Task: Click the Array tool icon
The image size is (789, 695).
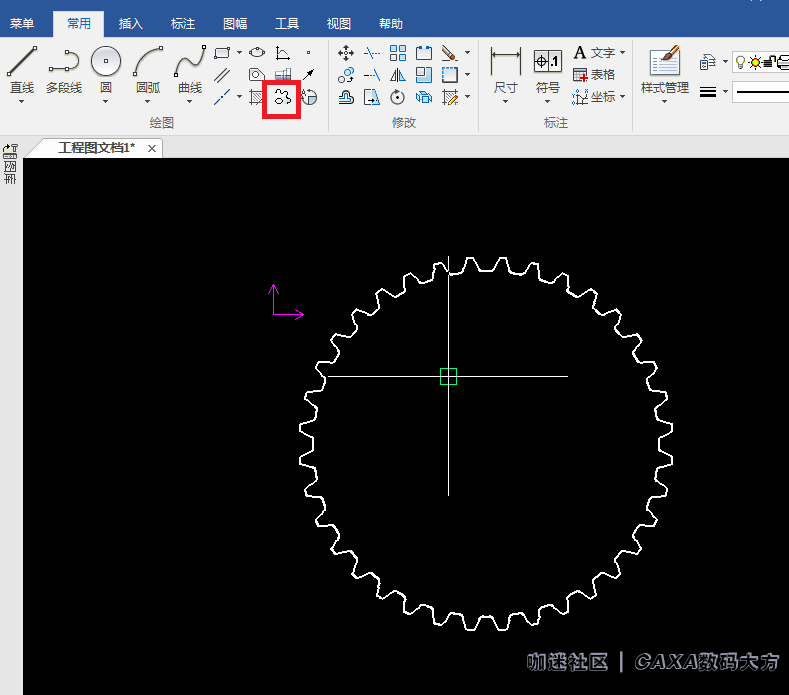Action: tap(398, 53)
